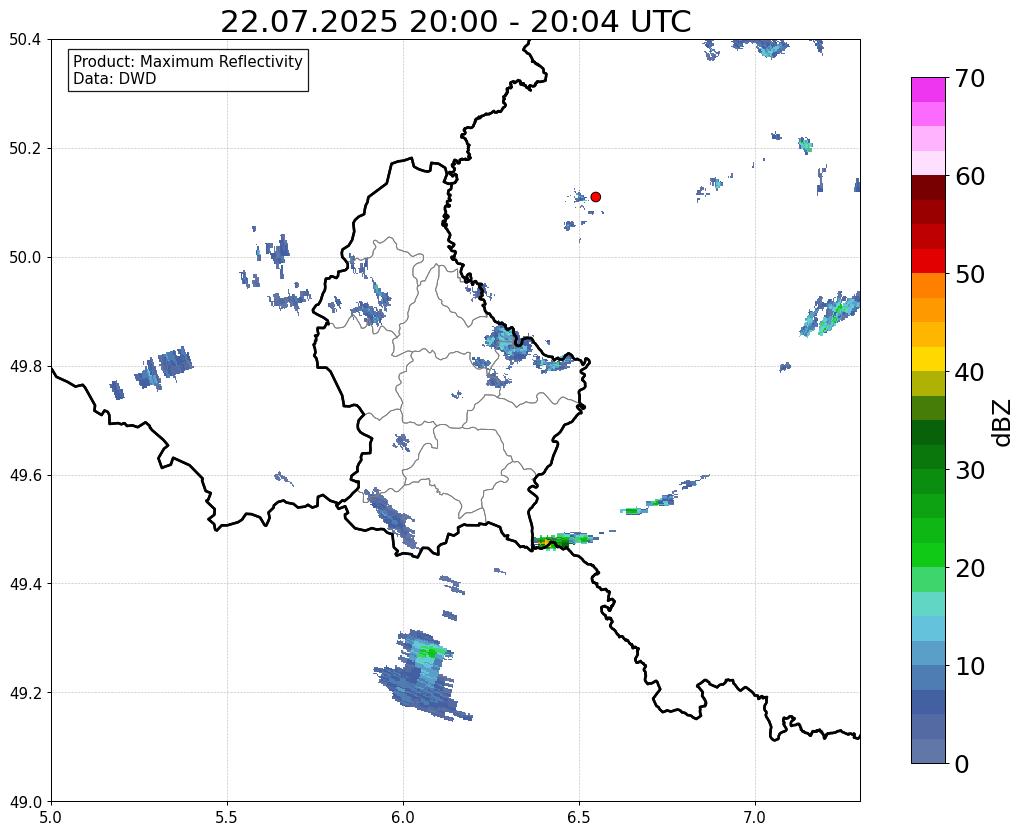Pick the yellow swatch just above 40 dBZ

pyautogui.click(x=928, y=359)
